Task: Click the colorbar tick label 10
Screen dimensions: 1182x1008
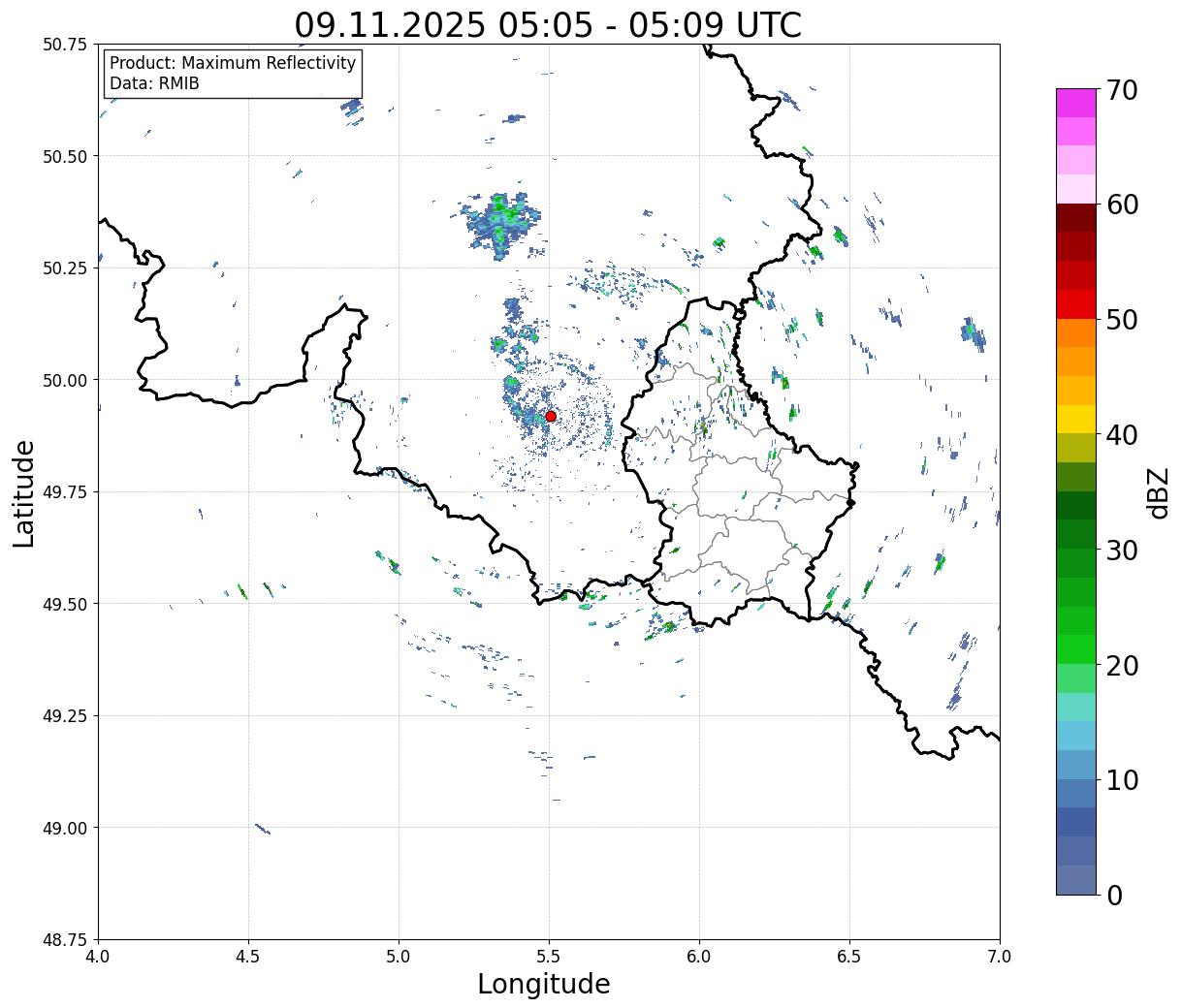Action: click(1121, 780)
